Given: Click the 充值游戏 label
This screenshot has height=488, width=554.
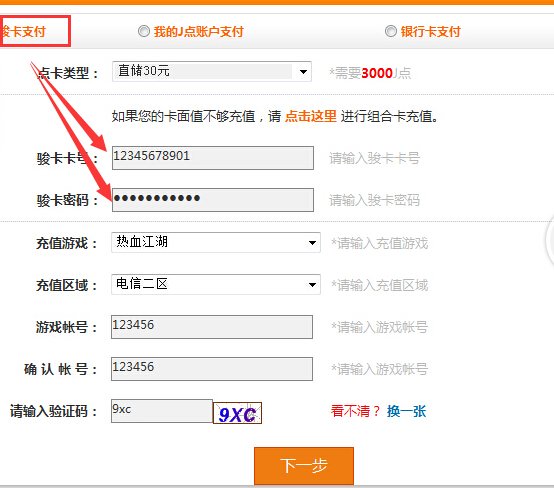Looking at the screenshot, I should (66, 243).
